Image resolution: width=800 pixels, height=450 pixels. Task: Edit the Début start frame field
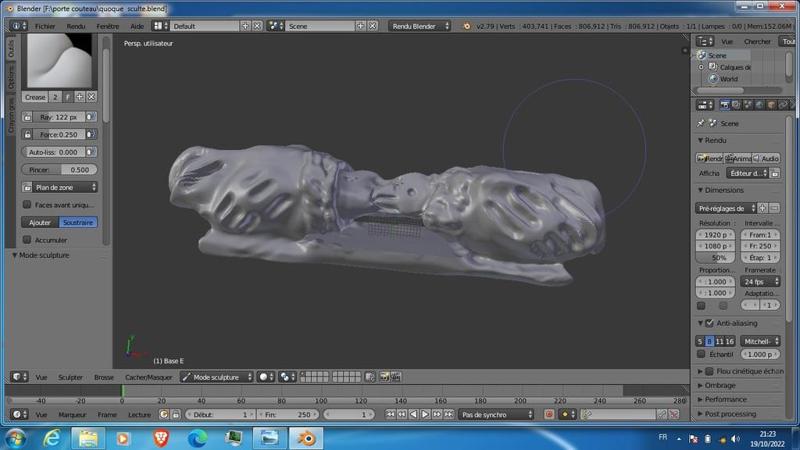coord(220,414)
